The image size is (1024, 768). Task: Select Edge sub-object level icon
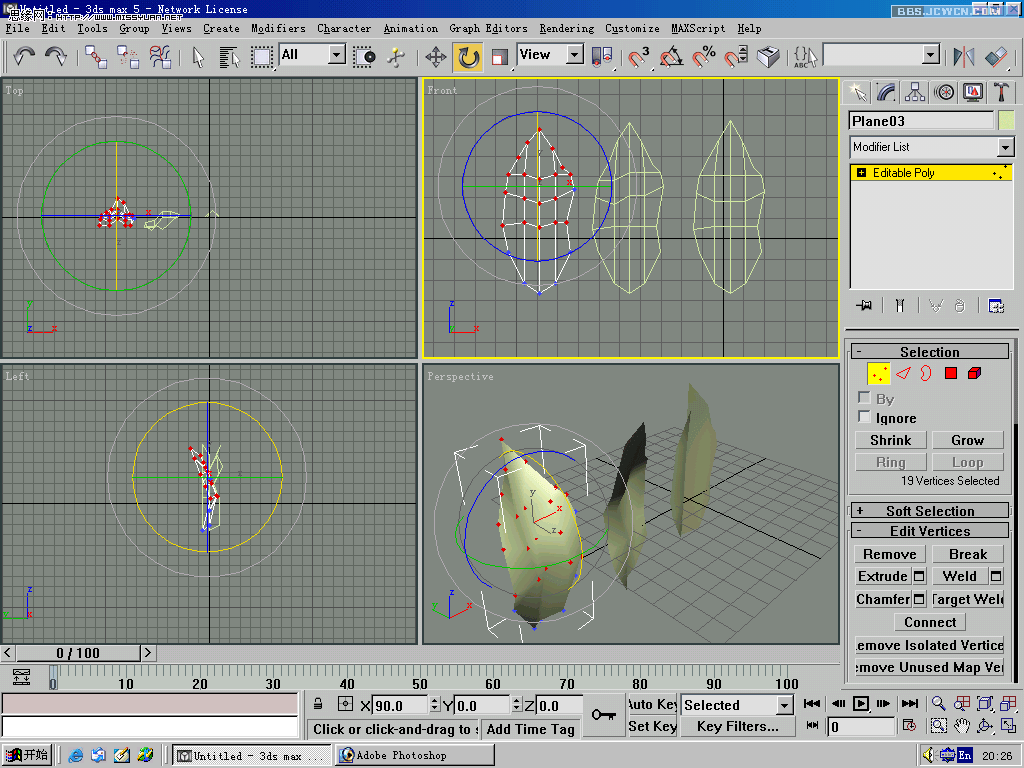point(903,374)
